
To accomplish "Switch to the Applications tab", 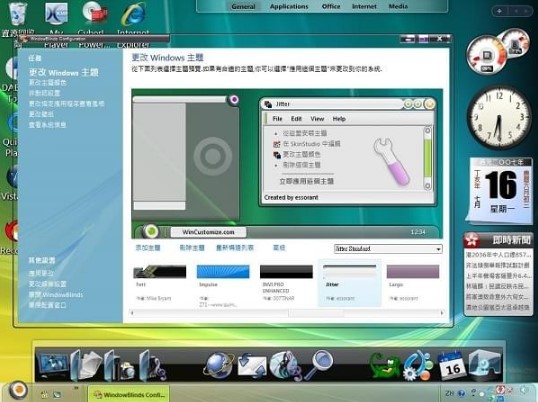I will [x=289, y=6].
